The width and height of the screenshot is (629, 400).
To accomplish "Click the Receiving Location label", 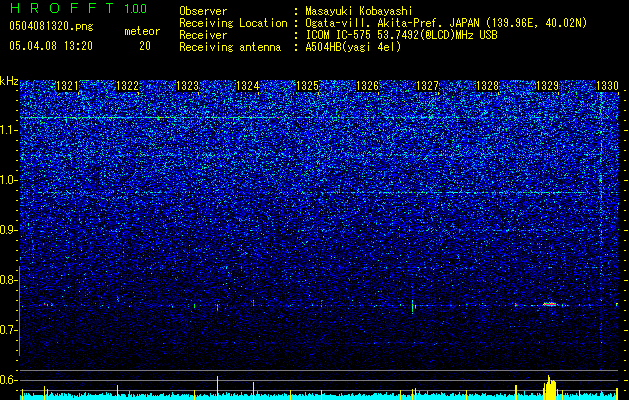I will point(233,23).
